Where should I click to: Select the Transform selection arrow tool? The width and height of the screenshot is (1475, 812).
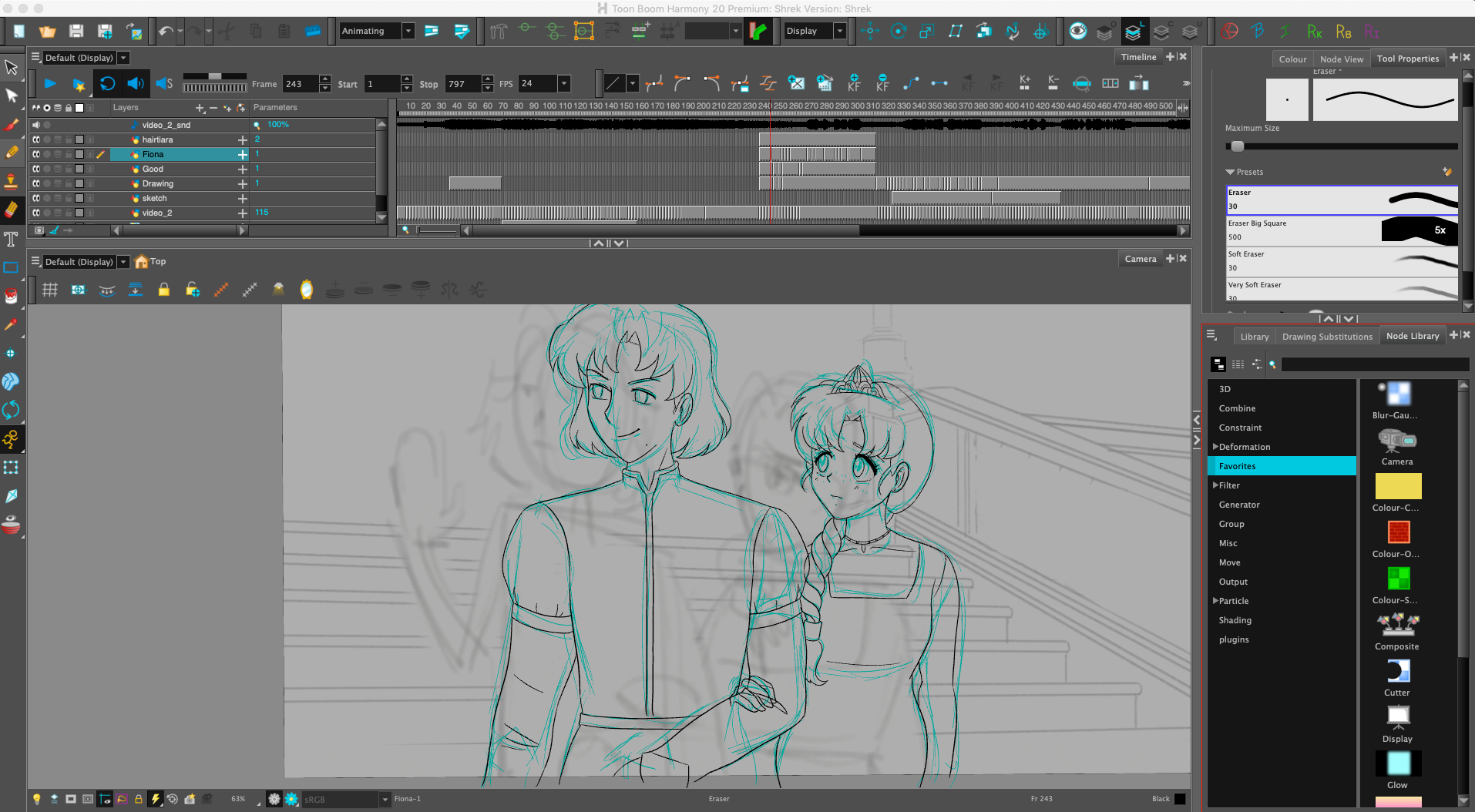click(x=11, y=67)
